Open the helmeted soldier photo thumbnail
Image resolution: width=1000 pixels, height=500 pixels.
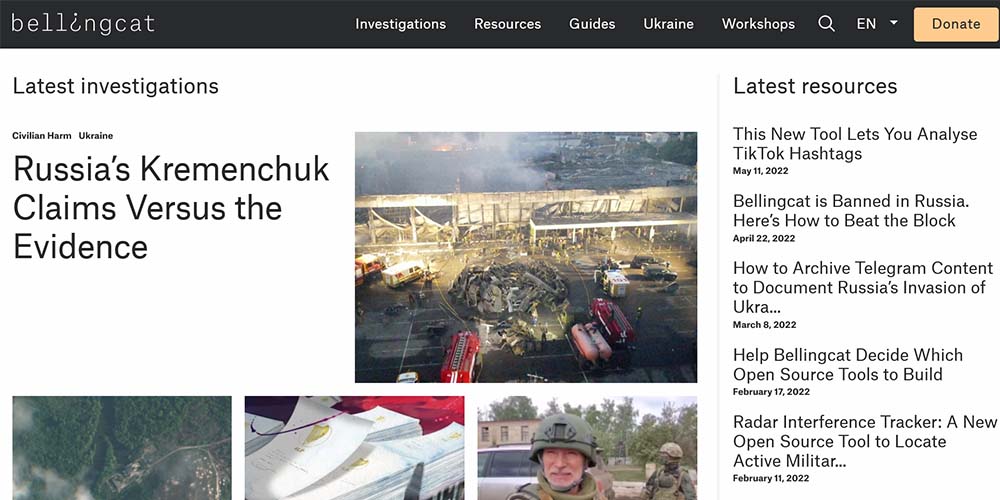click(587, 448)
